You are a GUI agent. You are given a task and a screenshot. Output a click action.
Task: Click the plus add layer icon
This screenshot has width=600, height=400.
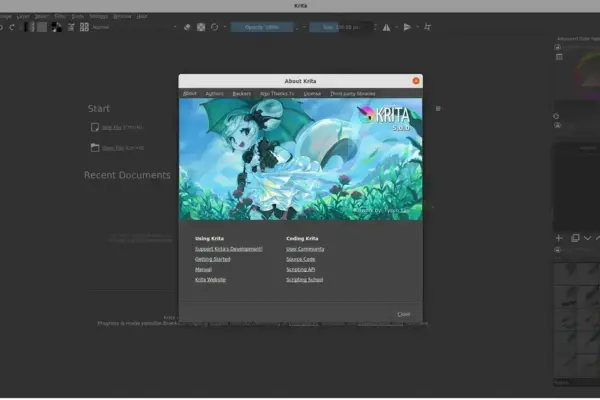(559, 238)
